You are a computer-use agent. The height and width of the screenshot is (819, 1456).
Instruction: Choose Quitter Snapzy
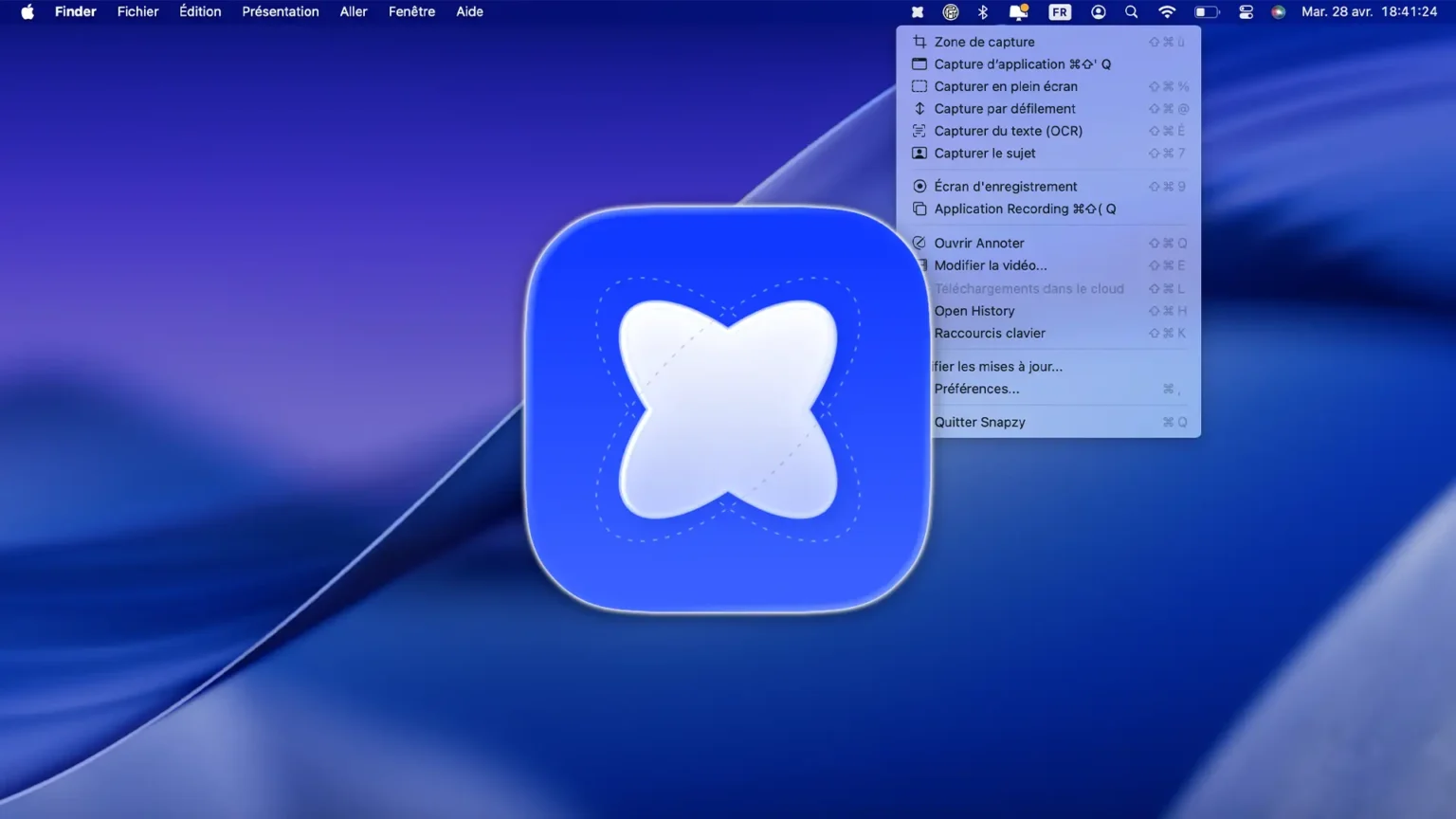point(1060,423)
